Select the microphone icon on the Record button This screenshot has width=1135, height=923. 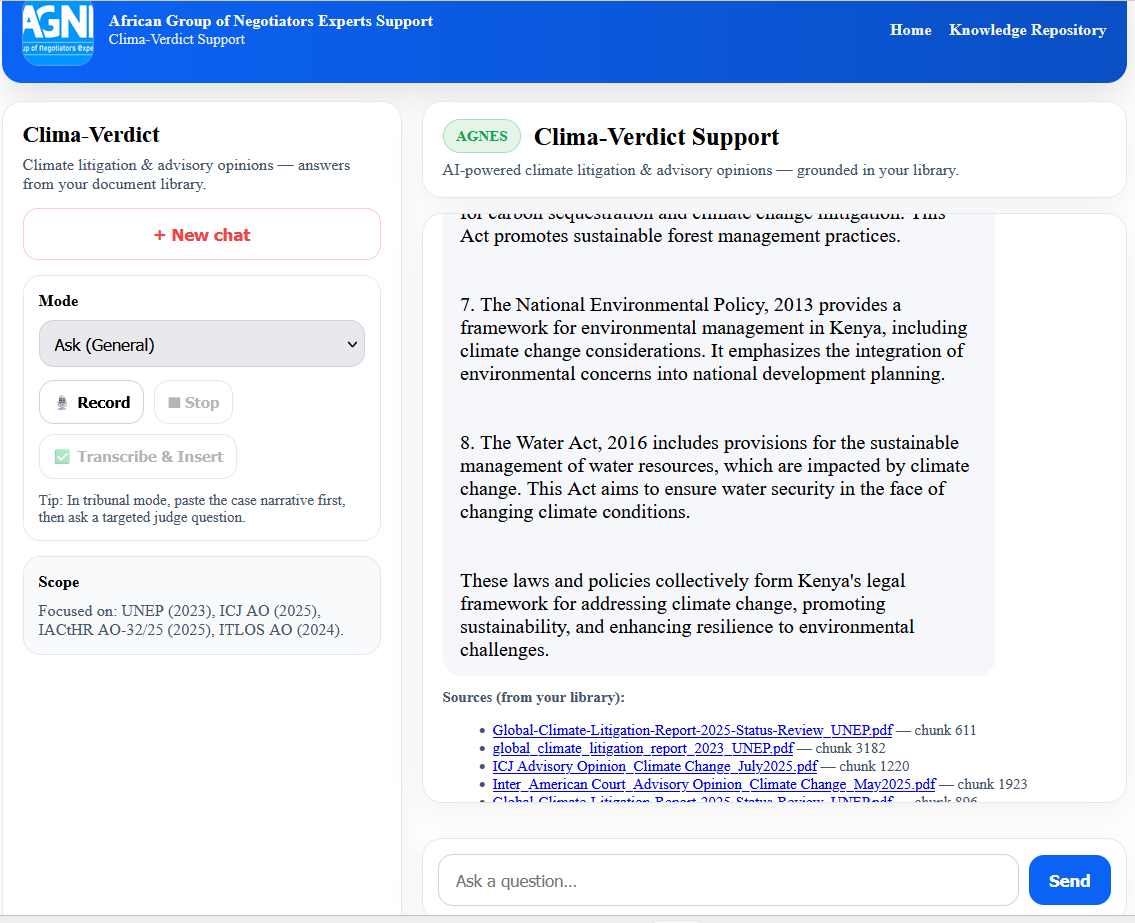(60, 402)
